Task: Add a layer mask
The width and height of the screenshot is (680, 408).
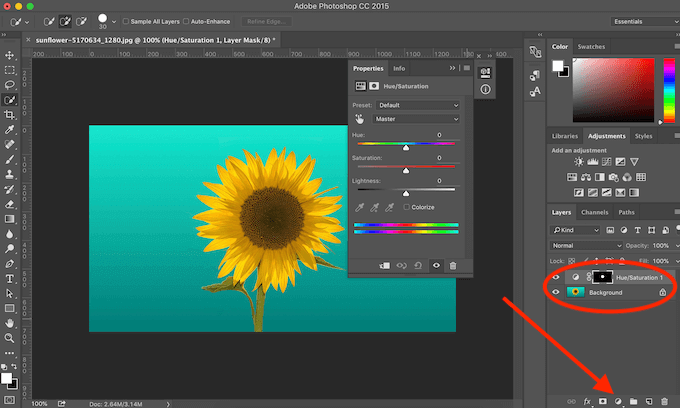Action: click(x=602, y=400)
